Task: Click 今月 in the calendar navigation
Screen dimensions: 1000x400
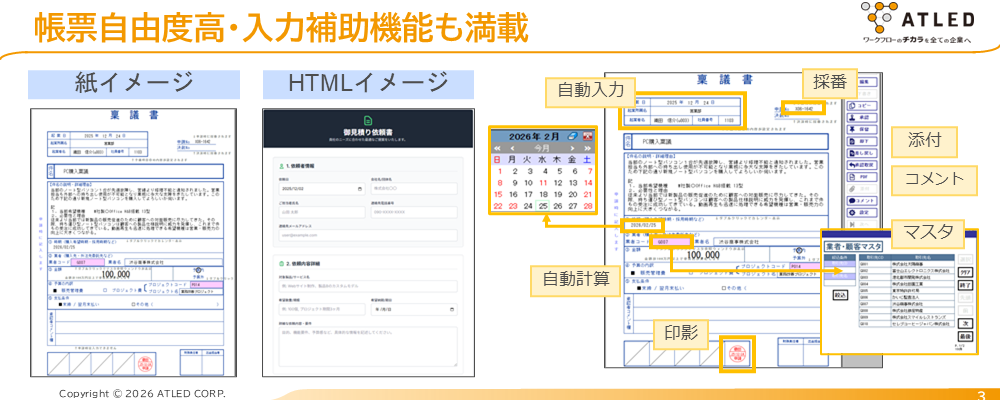Action: 542,148
